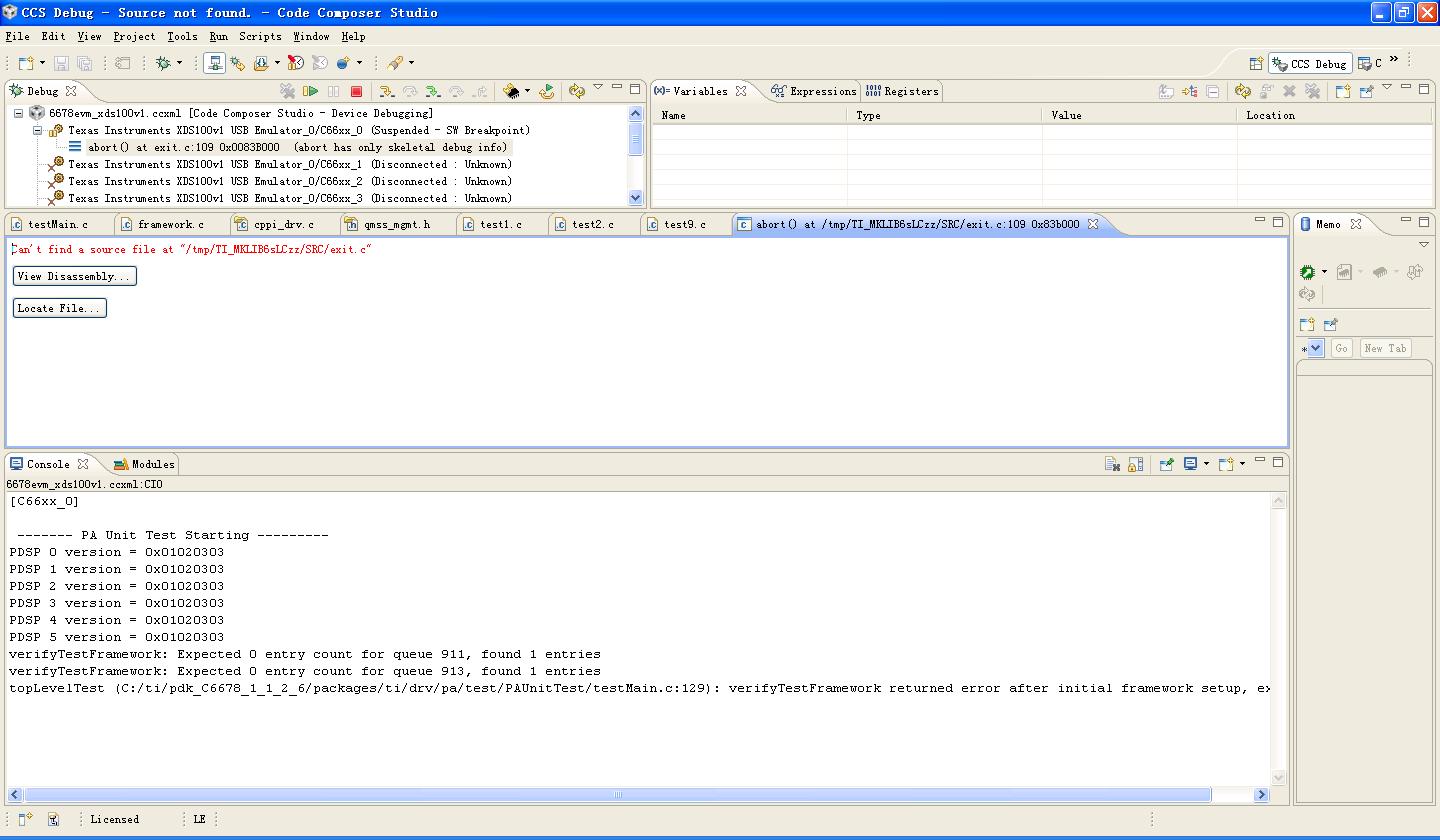
Task: Open the Display Selected Console dropdown
Action: 1207,464
